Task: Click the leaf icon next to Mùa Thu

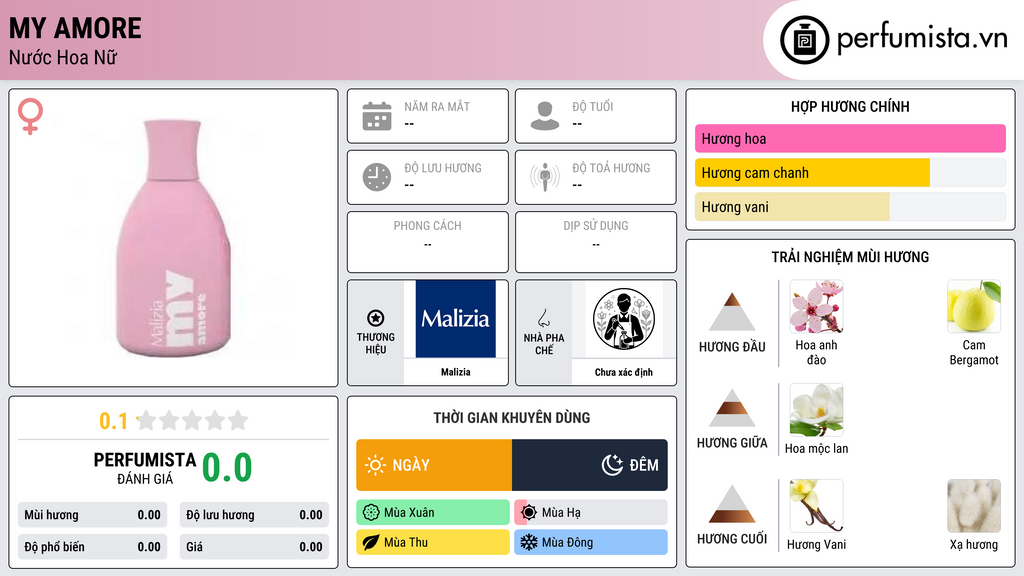Action: click(x=371, y=542)
